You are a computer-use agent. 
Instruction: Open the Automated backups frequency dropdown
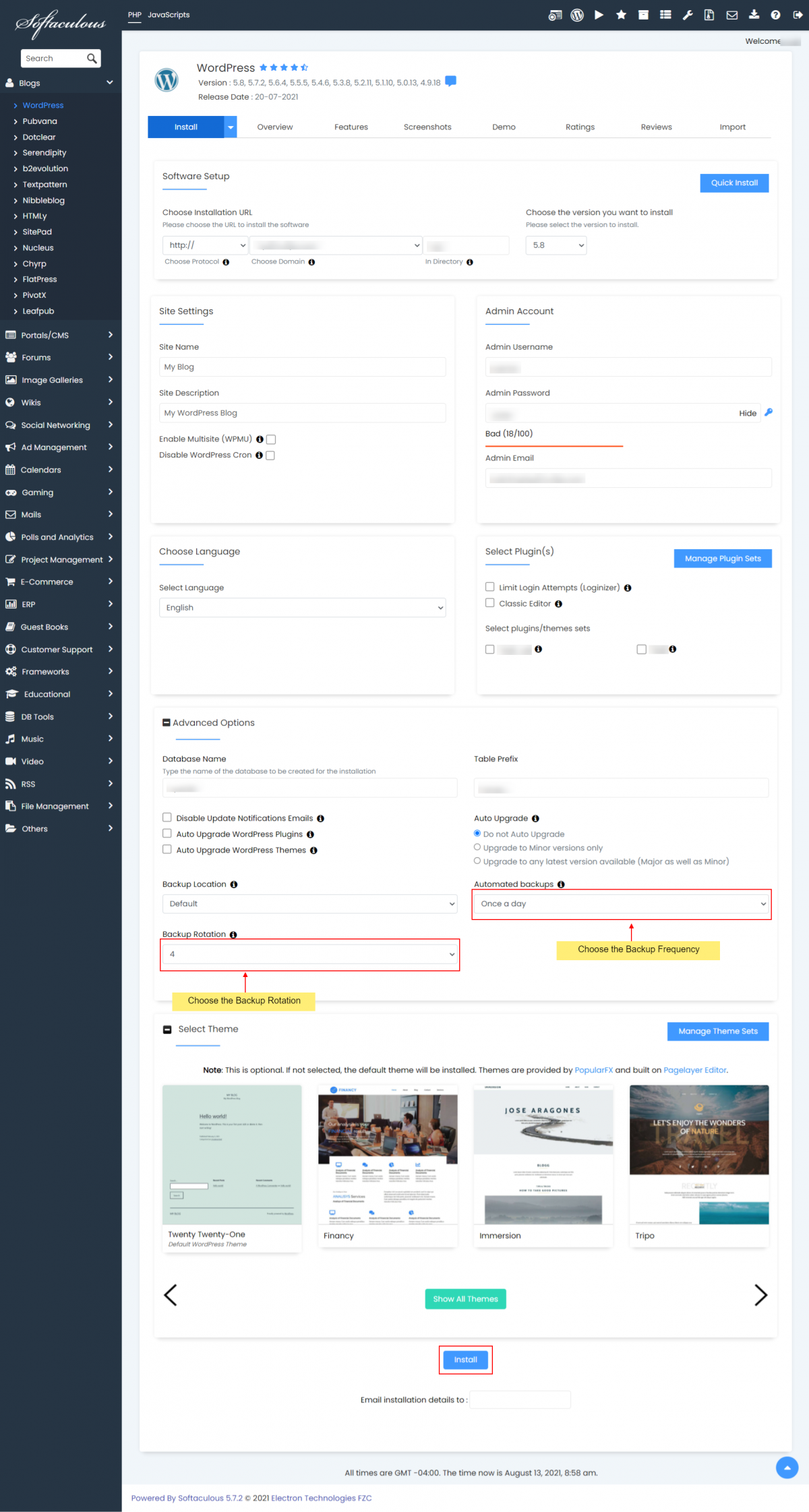point(622,904)
